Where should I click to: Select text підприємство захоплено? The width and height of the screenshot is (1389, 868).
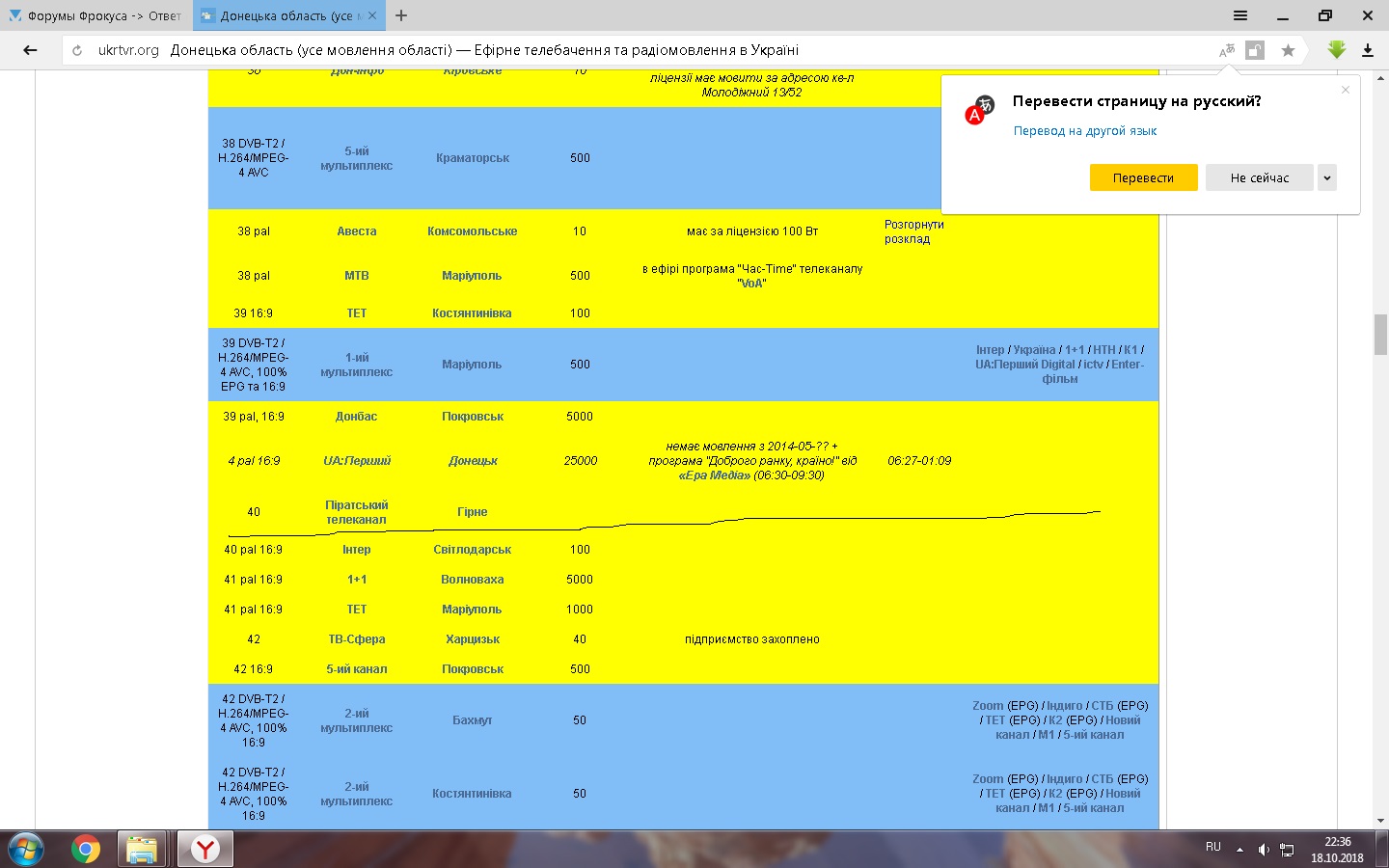coord(752,639)
